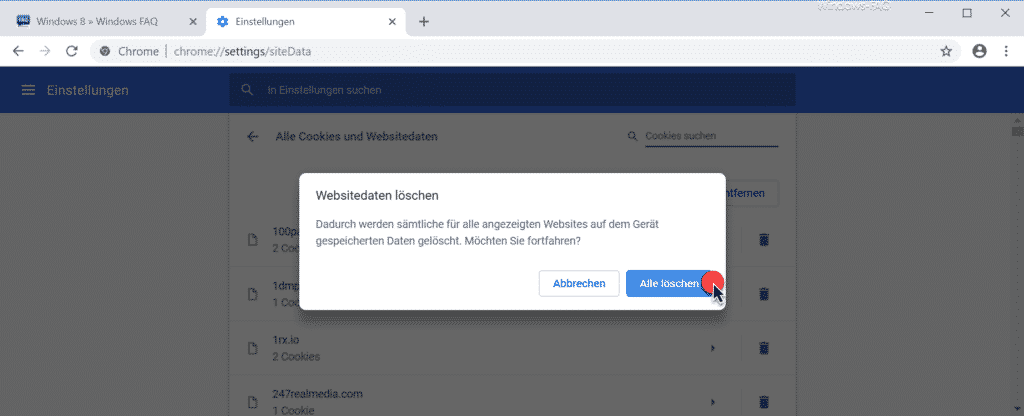Click the page's vertical scrollbar thumb
Viewport: 1024px width, 416px height.
(x=1017, y=131)
